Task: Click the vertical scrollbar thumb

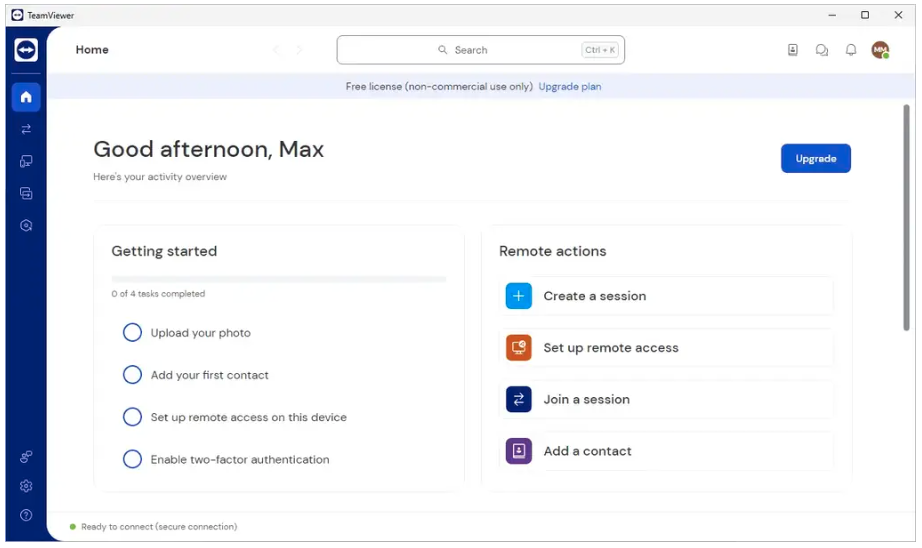Action: tap(906, 215)
